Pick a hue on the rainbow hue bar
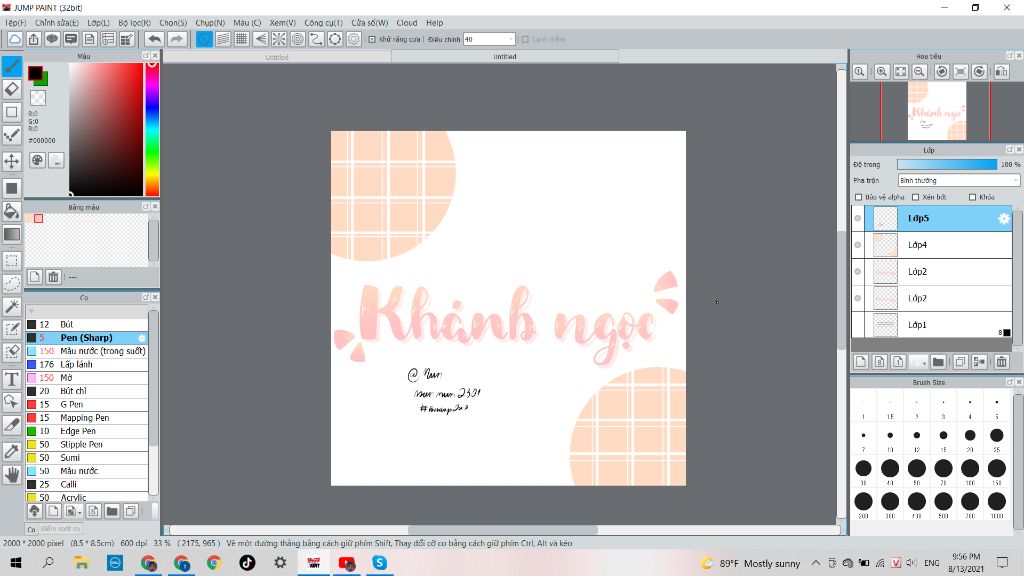The height and width of the screenshot is (576, 1024). 152,129
